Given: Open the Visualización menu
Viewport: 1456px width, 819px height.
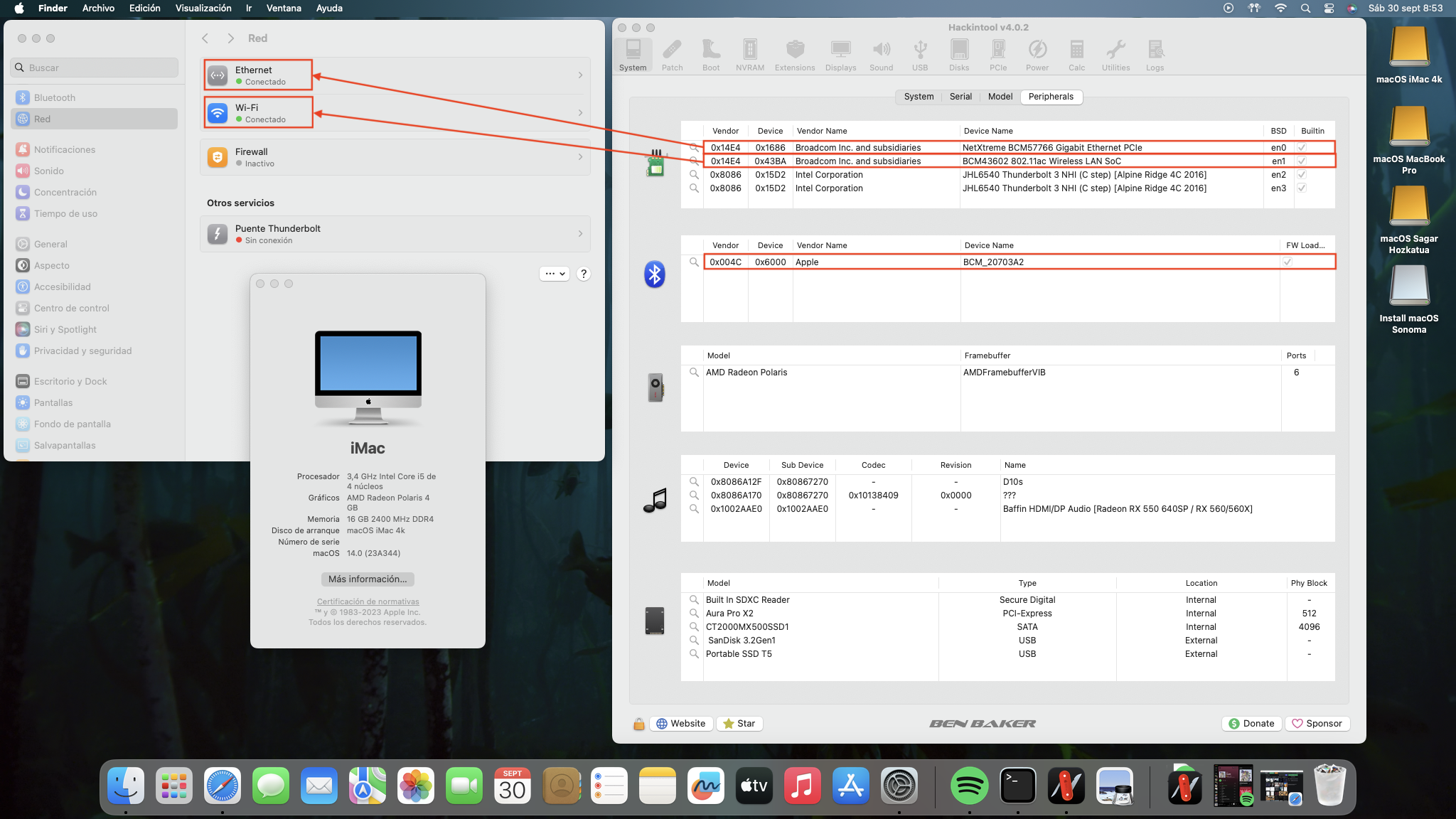Looking at the screenshot, I should click(x=203, y=9).
